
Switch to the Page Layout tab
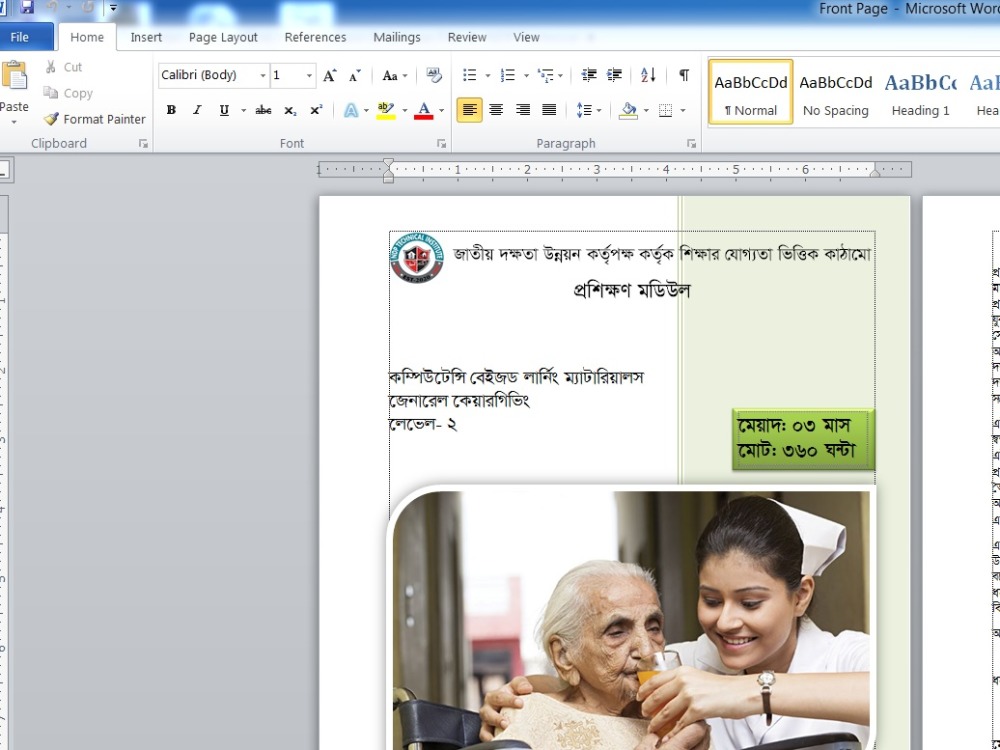pyautogui.click(x=223, y=37)
